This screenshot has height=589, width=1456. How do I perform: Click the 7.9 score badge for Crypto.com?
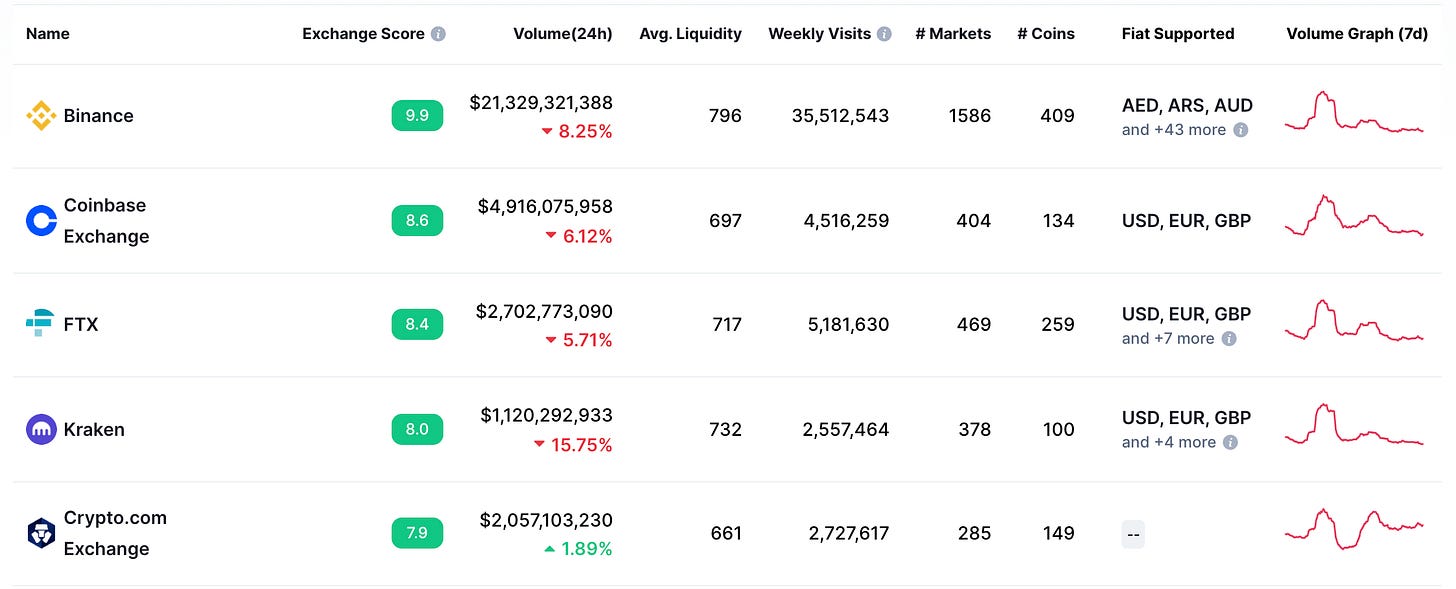417,533
